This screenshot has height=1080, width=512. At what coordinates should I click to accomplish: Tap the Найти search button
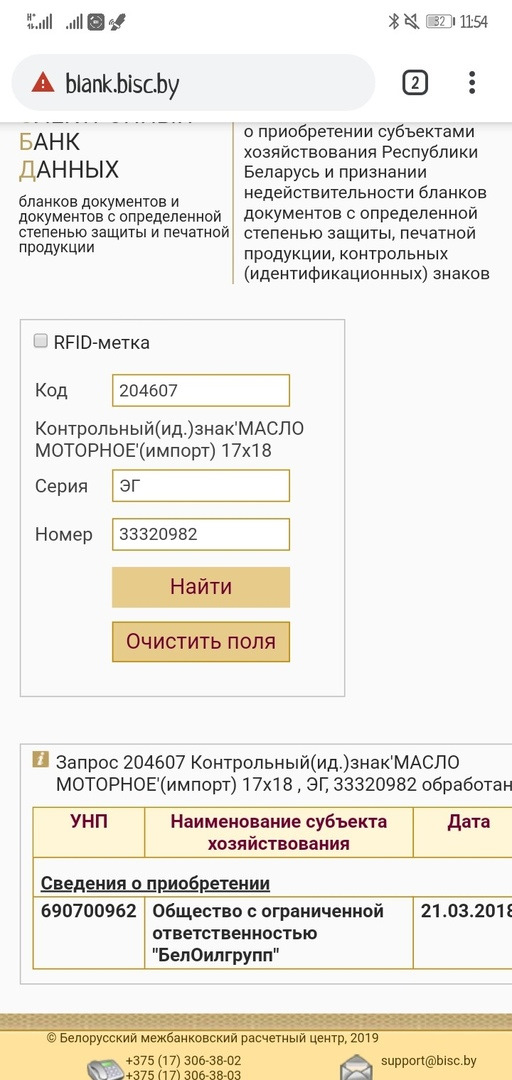coord(201,587)
